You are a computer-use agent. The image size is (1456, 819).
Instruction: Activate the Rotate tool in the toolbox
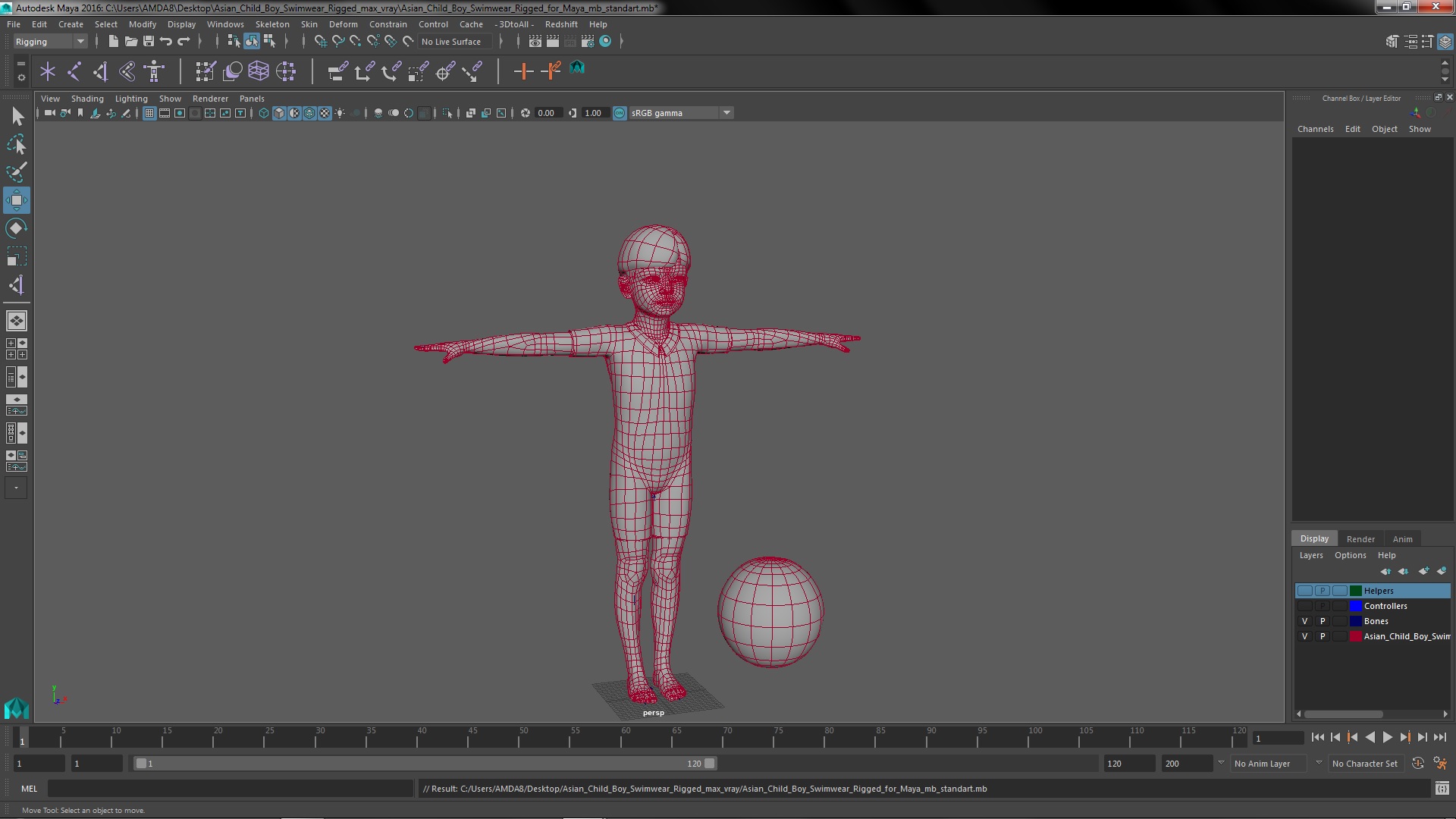click(17, 228)
